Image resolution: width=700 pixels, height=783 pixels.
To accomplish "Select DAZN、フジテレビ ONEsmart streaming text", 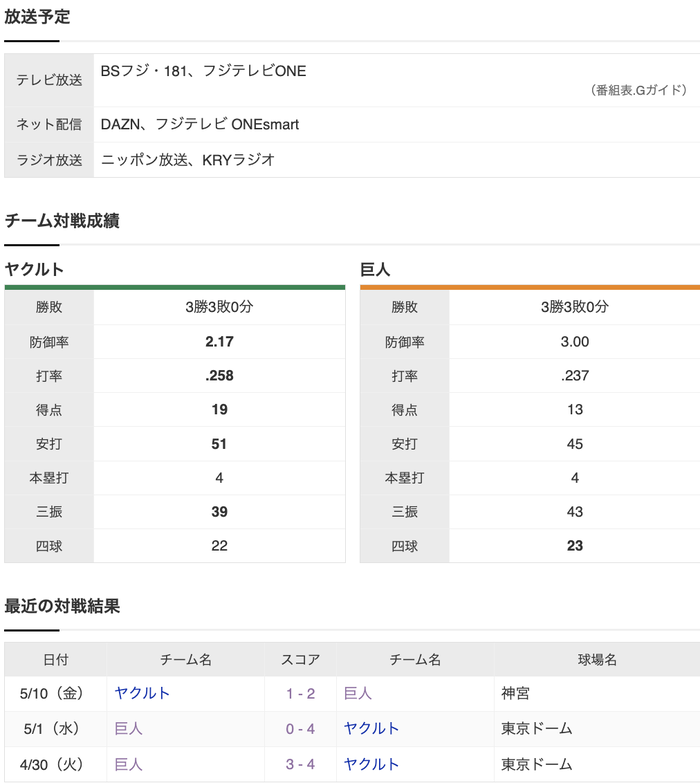I will point(200,124).
